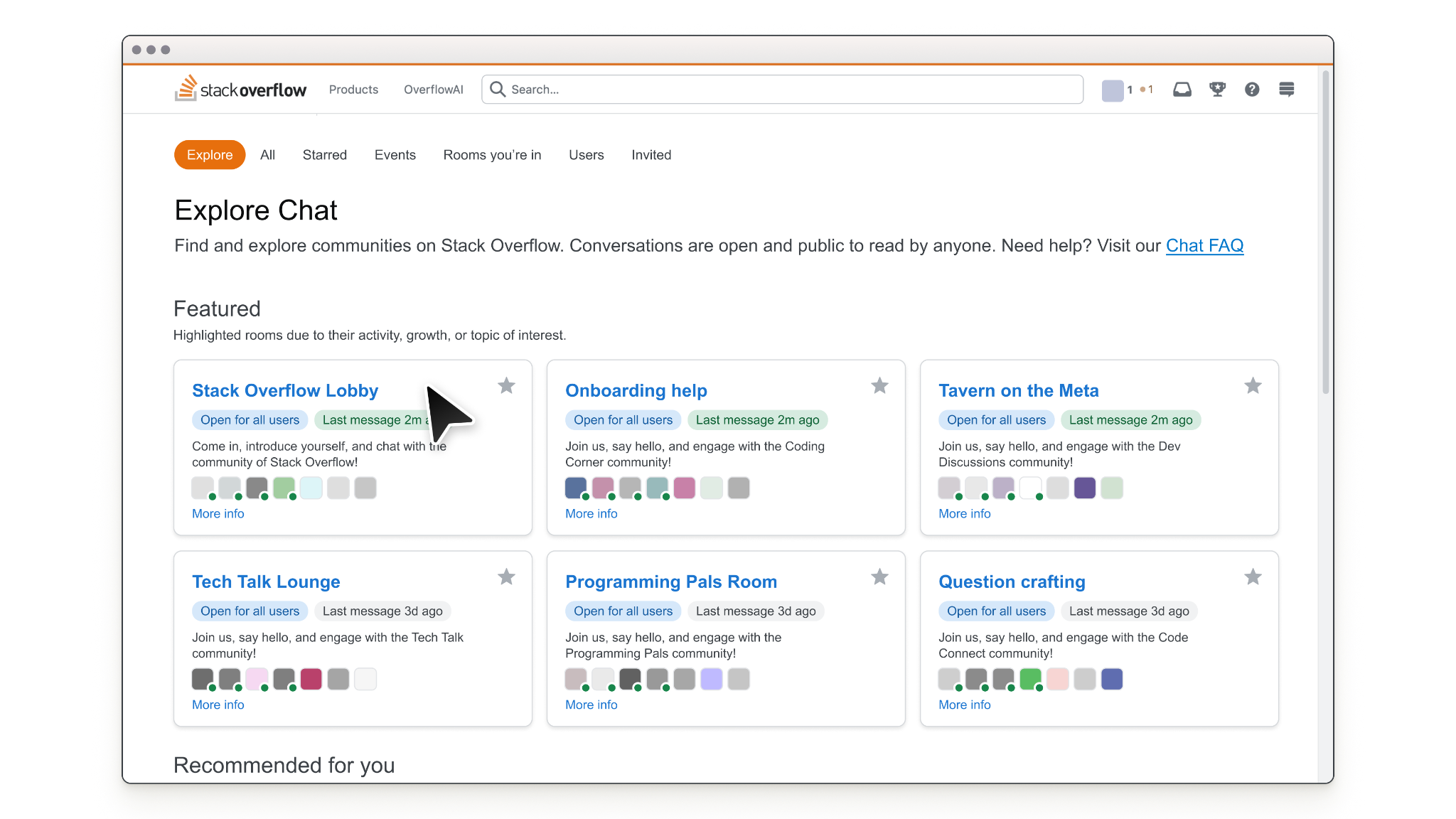This screenshot has width=1456, height=819.
Task: Switch to Rooms you're in tab
Action: click(x=492, y=155)
